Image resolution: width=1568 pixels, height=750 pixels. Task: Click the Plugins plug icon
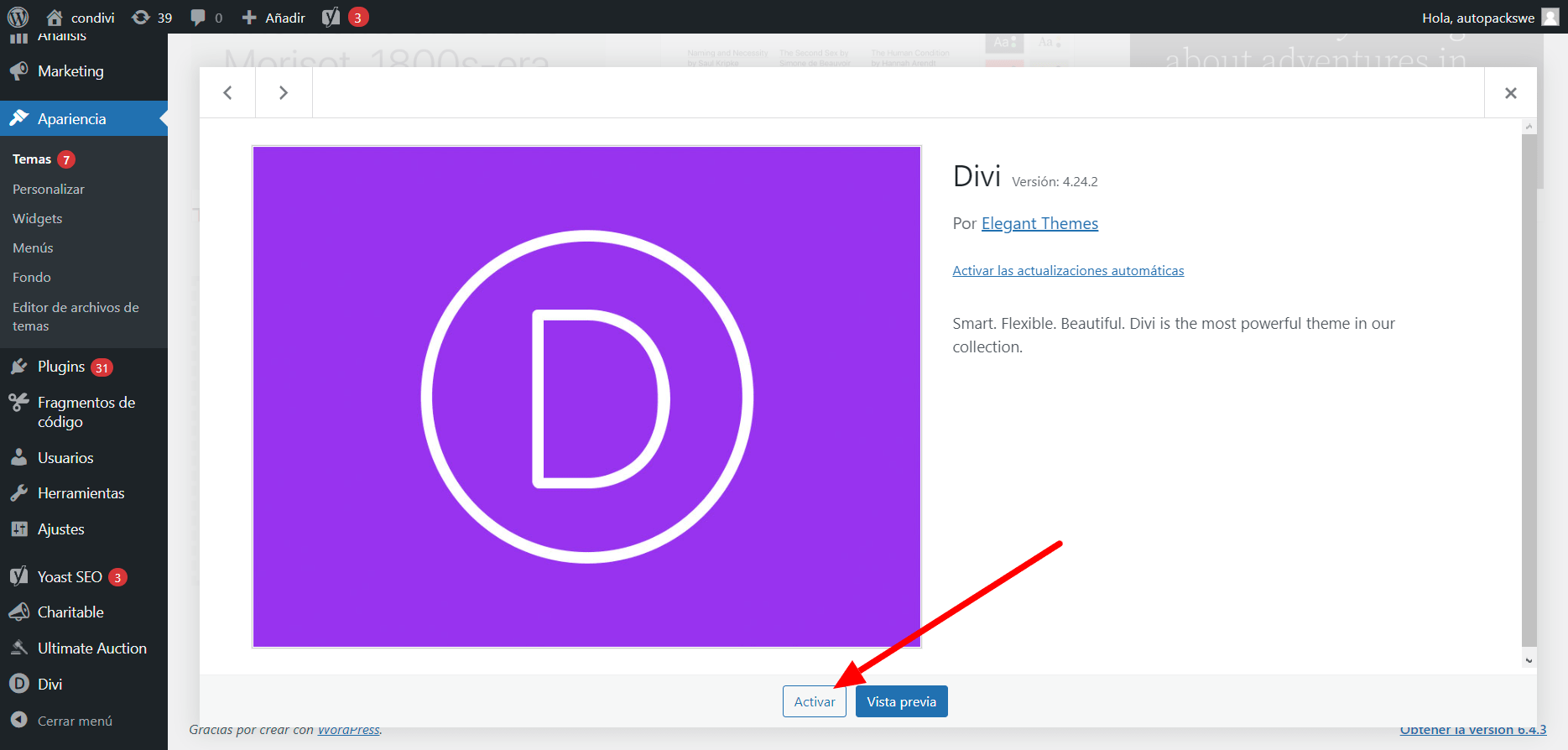18,367
